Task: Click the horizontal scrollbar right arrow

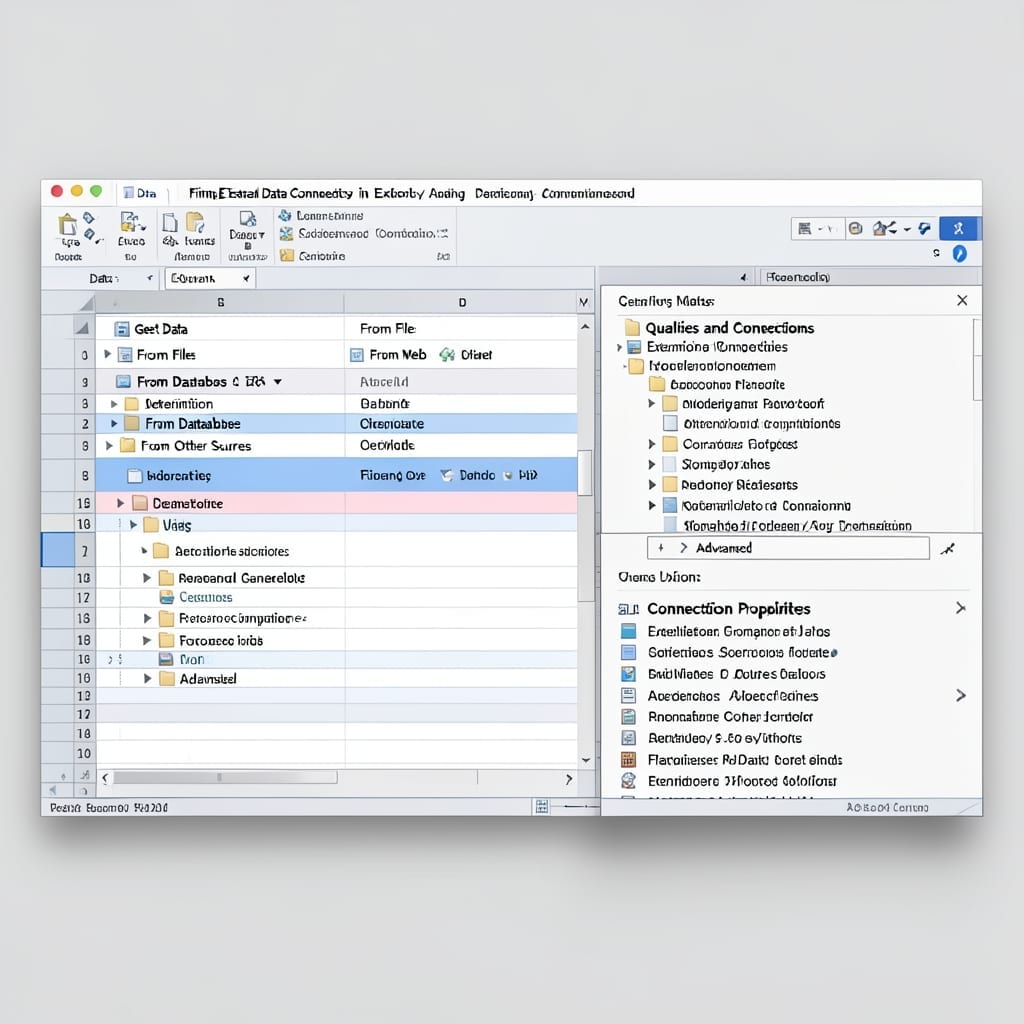Action: (x=569, y=779)
